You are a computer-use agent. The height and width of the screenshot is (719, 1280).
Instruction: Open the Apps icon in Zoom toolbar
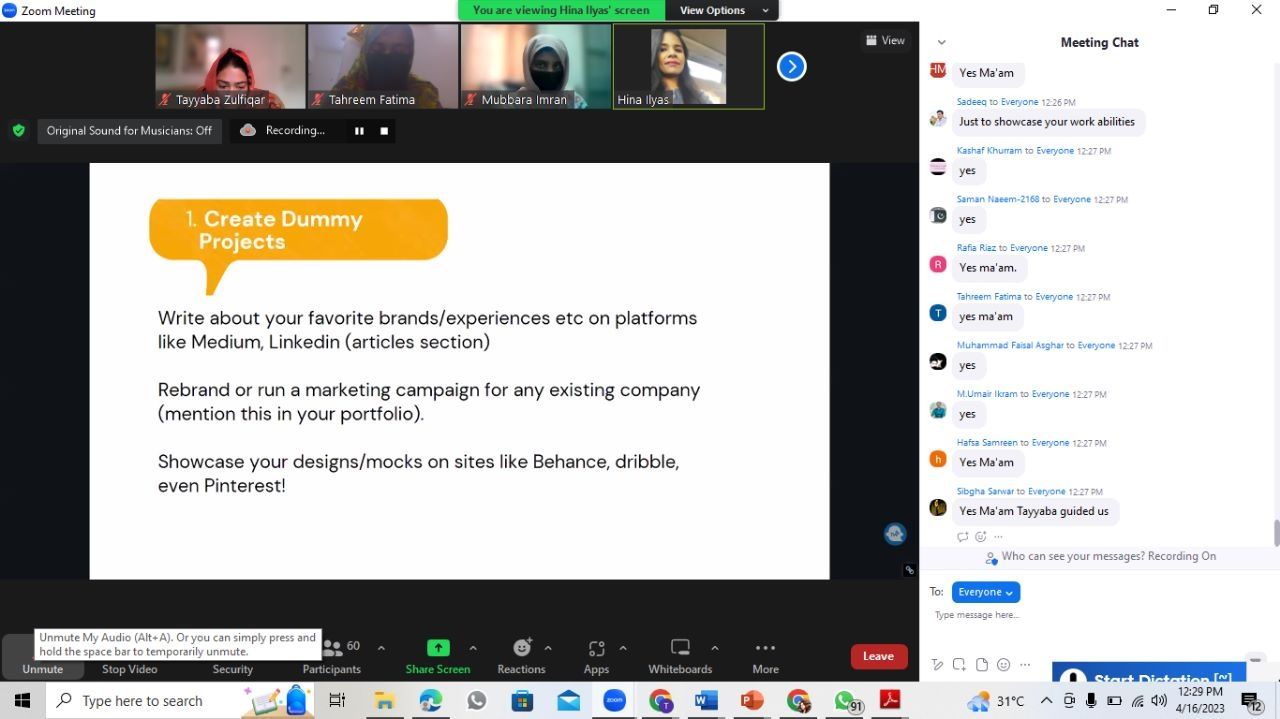(x=596, y=649)
